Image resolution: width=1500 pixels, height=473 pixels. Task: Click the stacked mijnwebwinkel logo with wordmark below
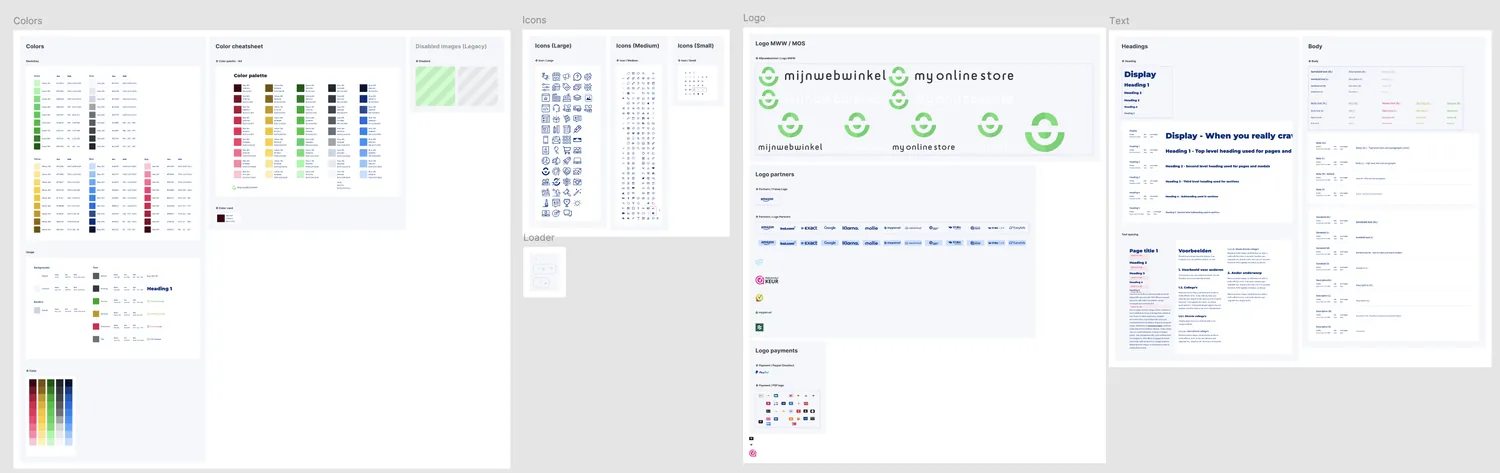(790, 131)
